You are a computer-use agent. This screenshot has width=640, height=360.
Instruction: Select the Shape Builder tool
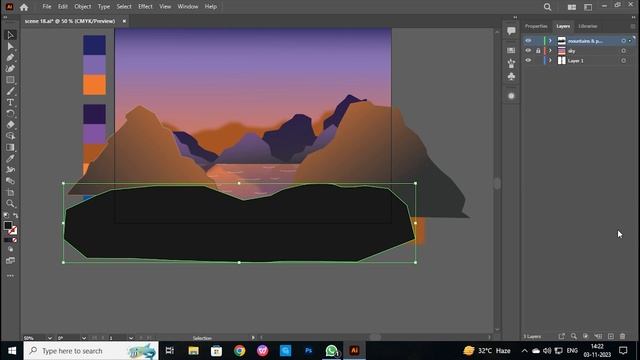point(11,136)
